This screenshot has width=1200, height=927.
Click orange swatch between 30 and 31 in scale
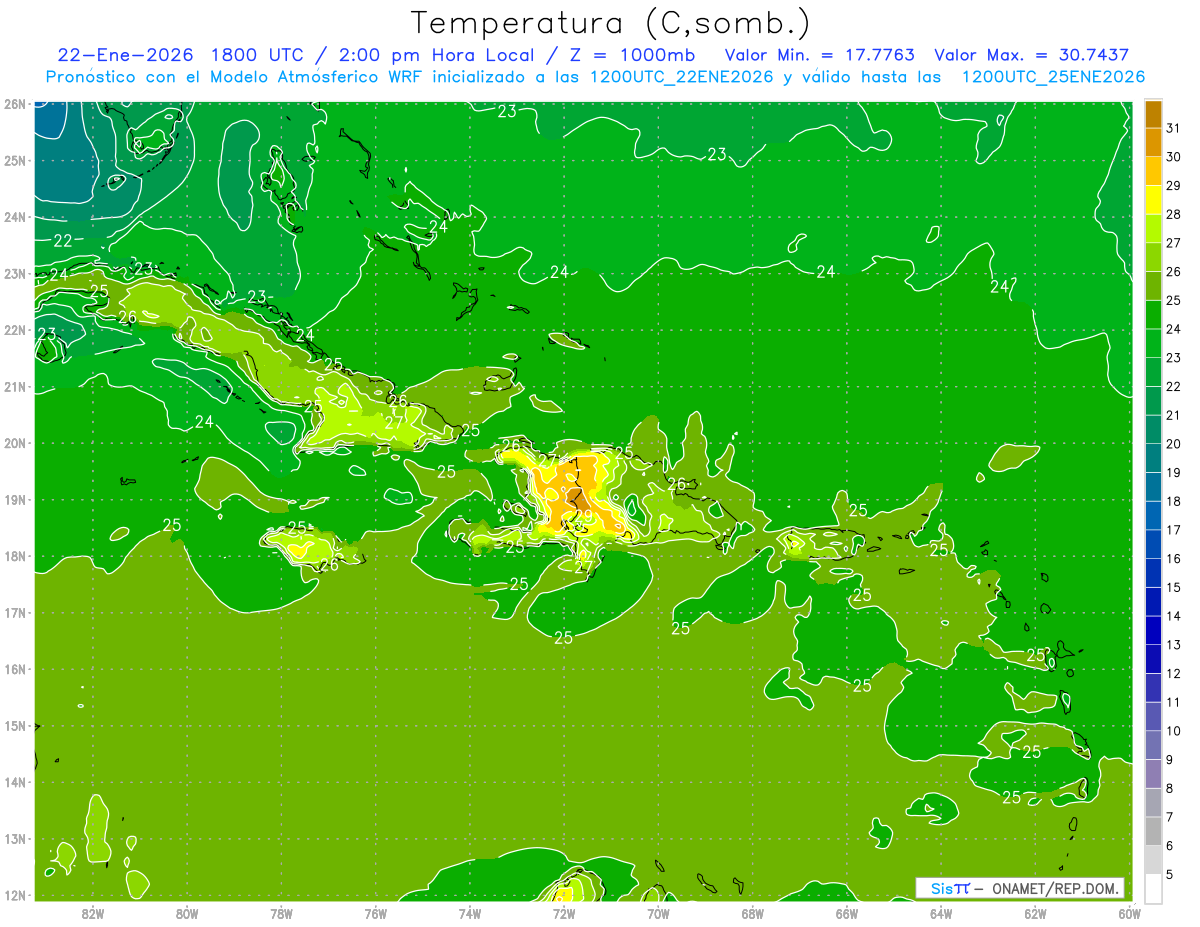(x=1153, y=142)
